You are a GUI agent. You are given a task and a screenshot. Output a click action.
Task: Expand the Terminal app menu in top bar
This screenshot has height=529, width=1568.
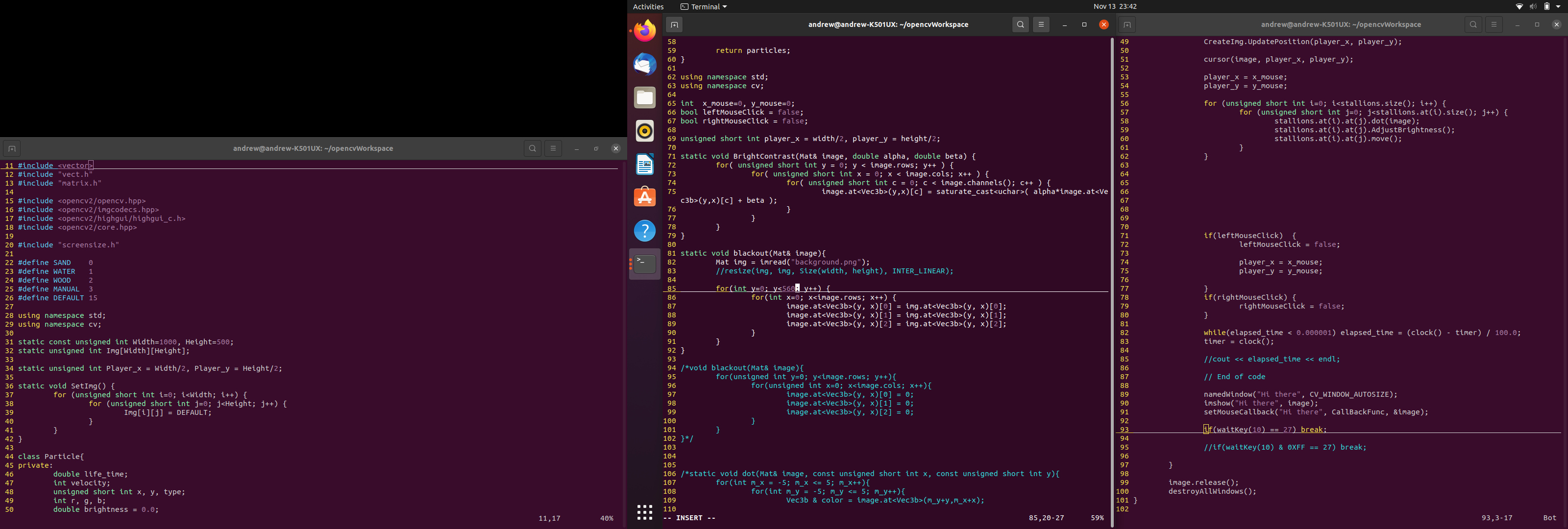[704, 7]
